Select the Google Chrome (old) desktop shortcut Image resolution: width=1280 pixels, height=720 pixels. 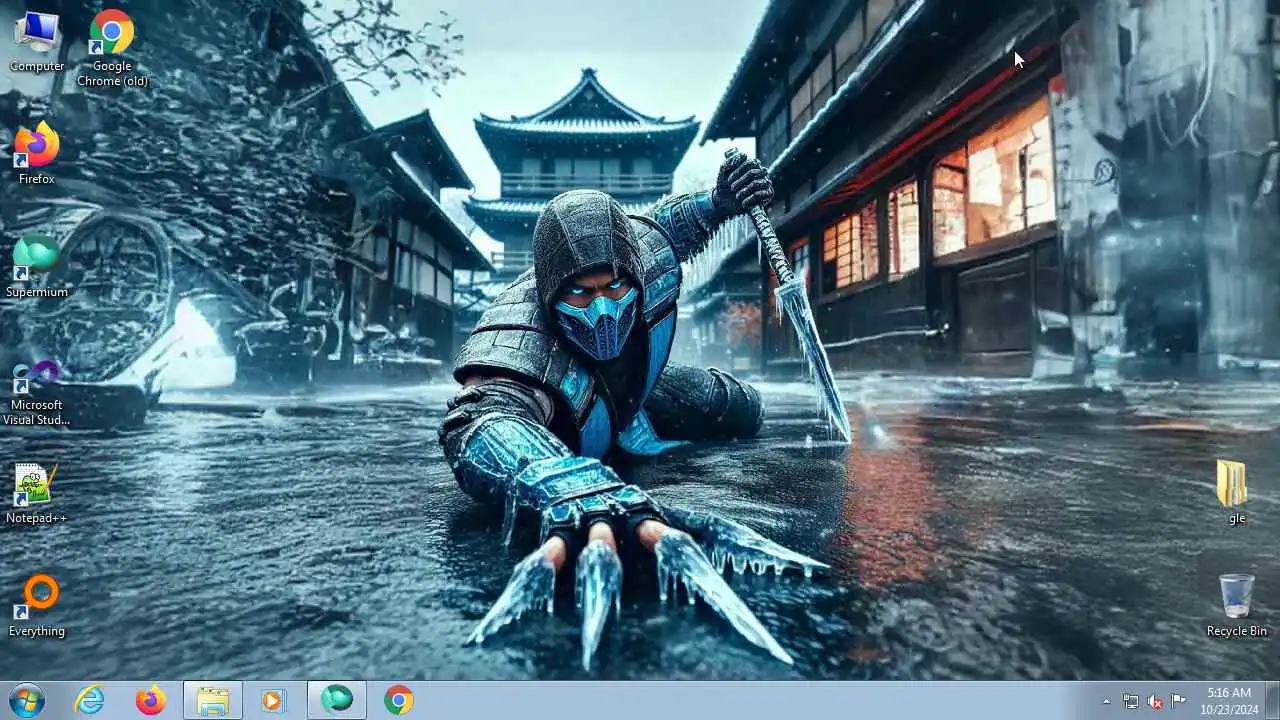pos(112,47)
